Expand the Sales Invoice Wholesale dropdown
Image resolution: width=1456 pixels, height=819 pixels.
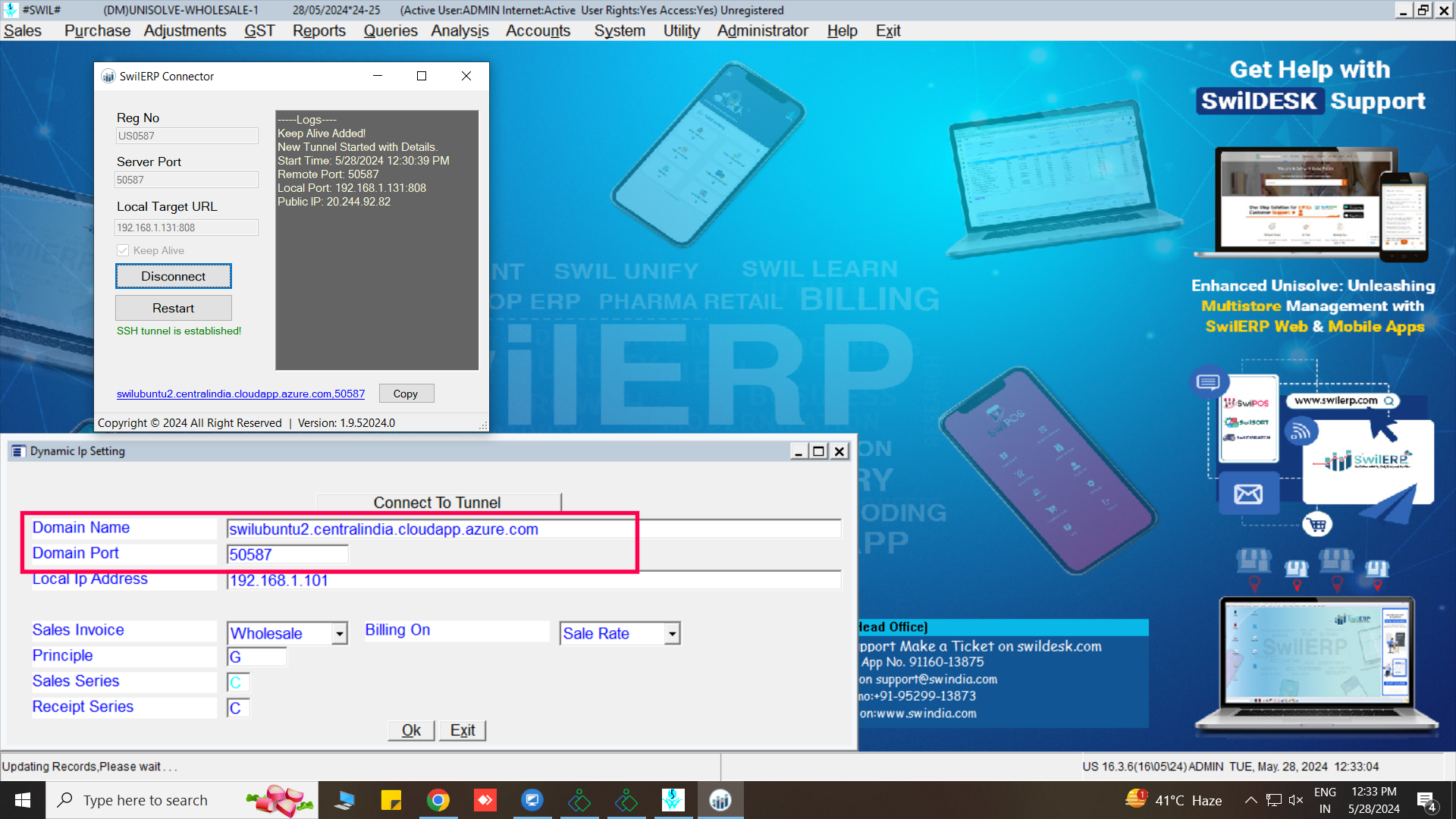coord(340,633)
